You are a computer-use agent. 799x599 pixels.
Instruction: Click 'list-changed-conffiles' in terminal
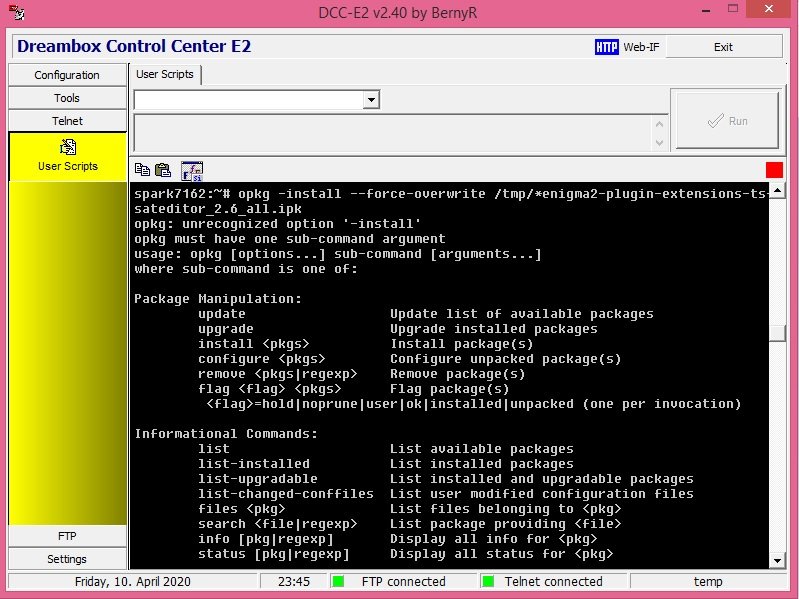(286, 494)
